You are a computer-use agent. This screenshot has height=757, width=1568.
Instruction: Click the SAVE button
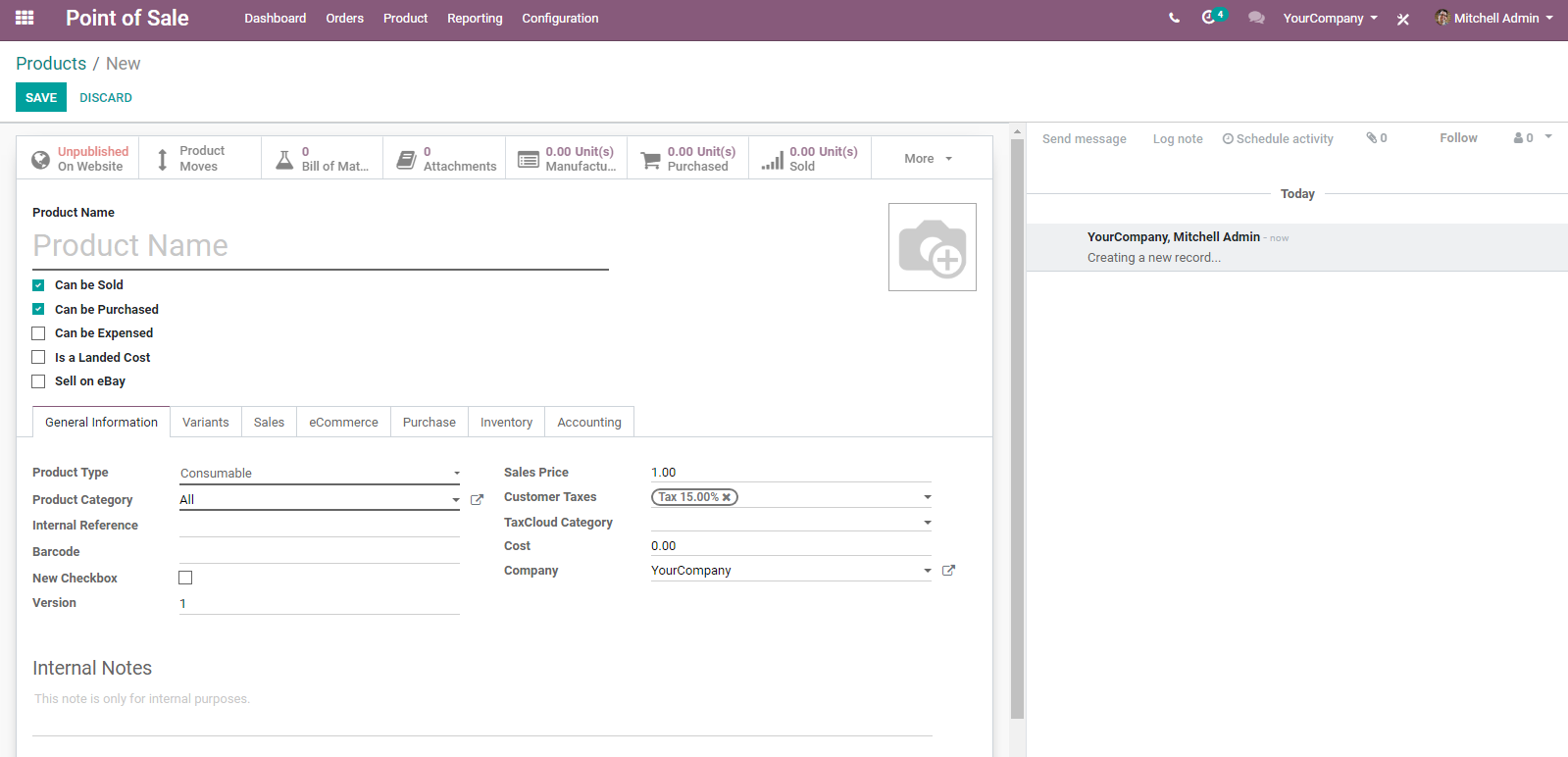[41, 97]
